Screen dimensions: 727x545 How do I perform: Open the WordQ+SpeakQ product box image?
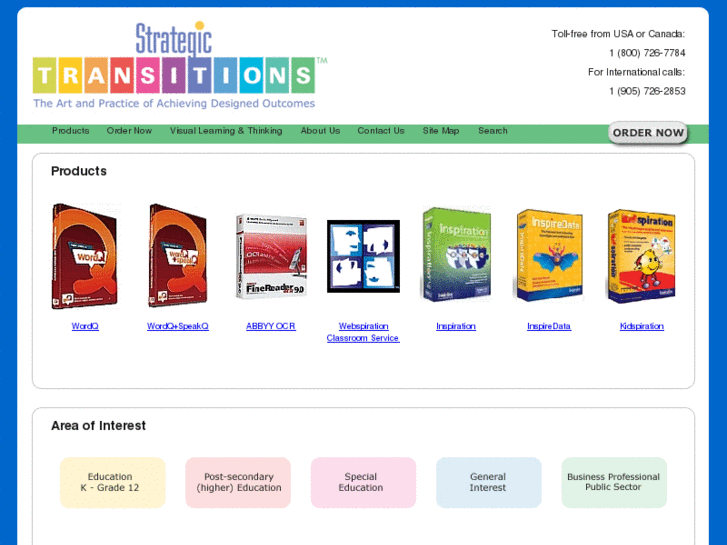(178, 256)
